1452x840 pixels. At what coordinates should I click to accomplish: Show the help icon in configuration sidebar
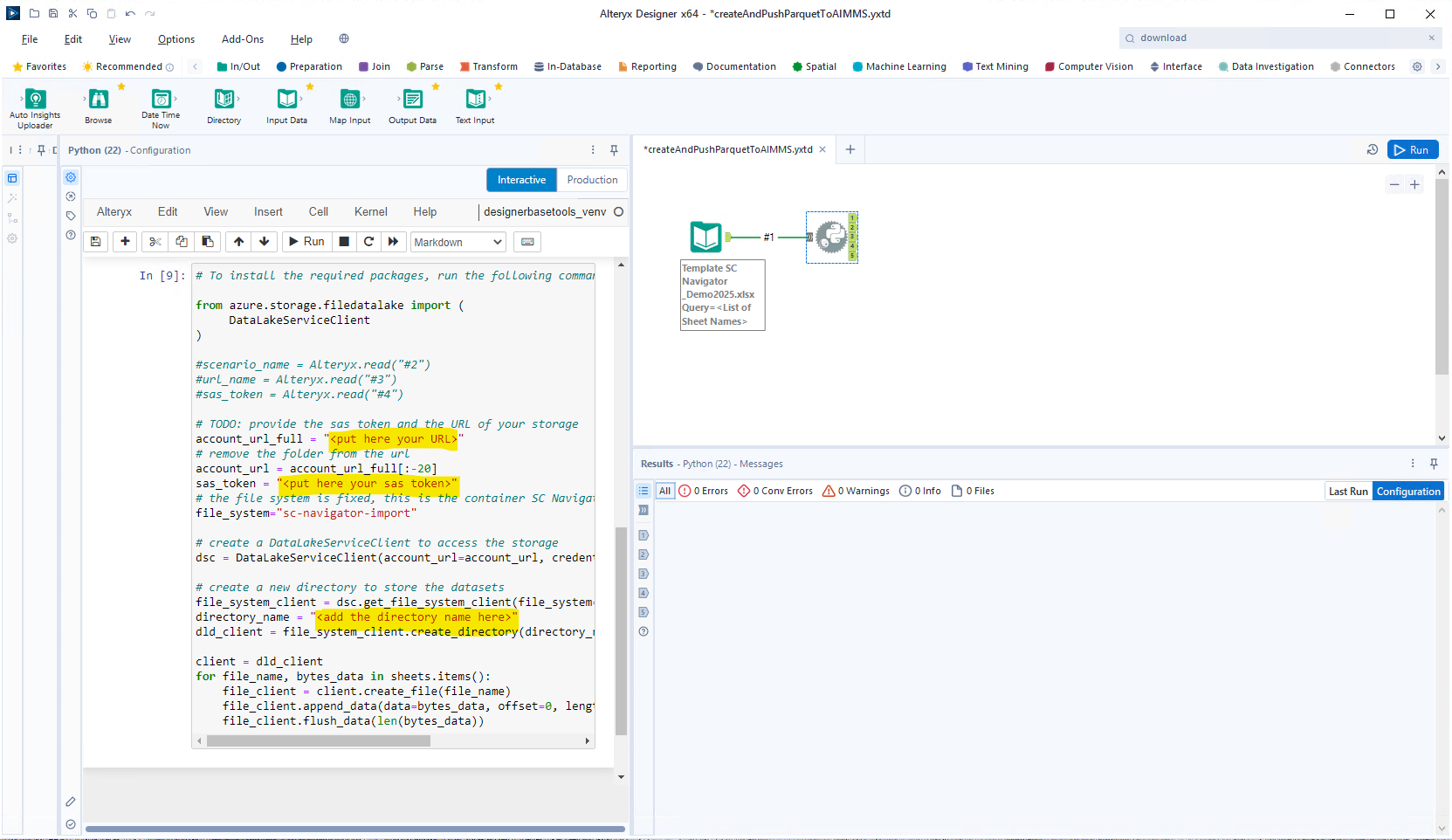tap(71, 235)
